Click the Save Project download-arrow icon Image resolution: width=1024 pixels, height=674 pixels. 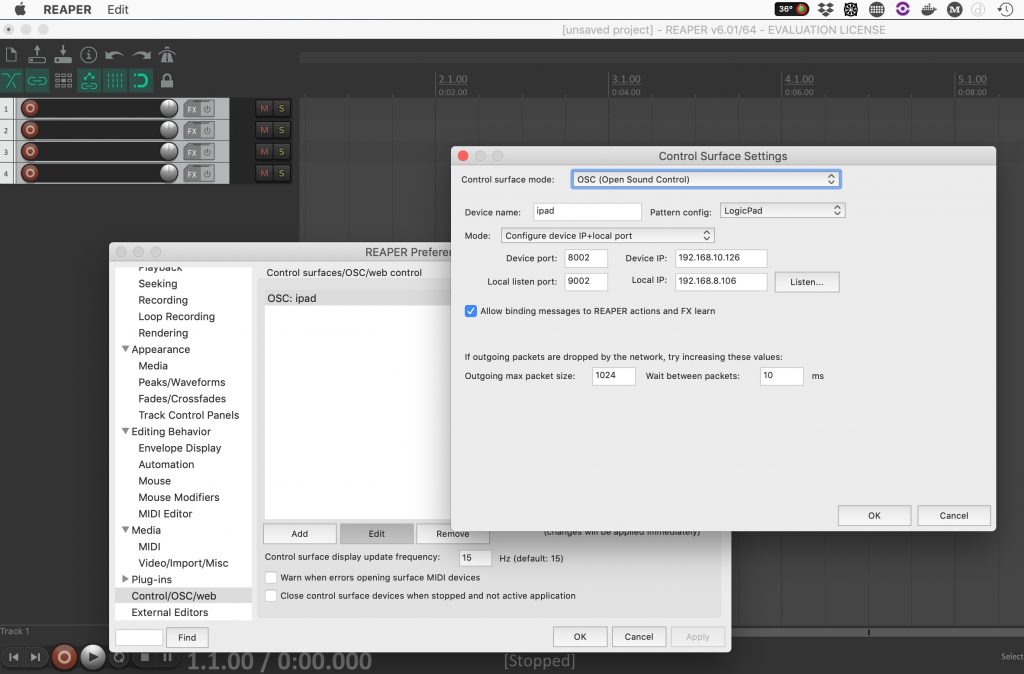[63, 55]
